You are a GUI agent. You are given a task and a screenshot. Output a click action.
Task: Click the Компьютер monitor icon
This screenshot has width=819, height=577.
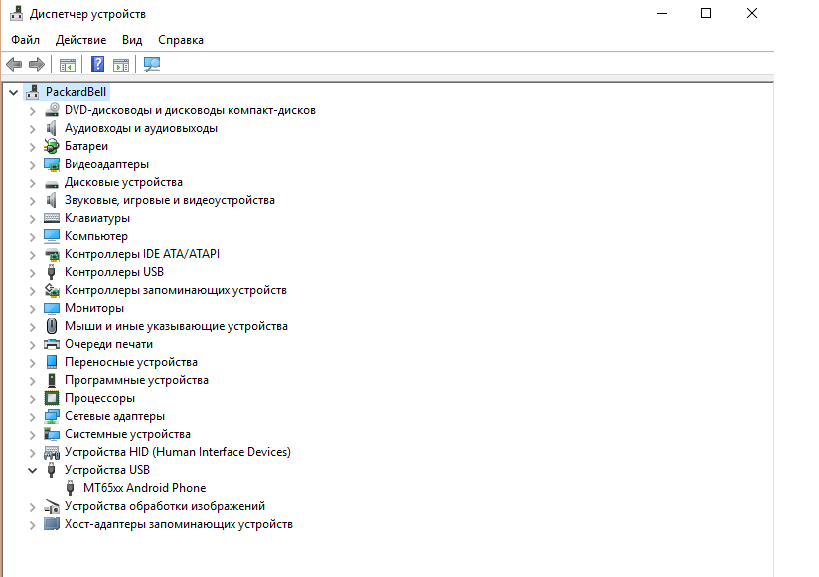click(x=52, y=236)
